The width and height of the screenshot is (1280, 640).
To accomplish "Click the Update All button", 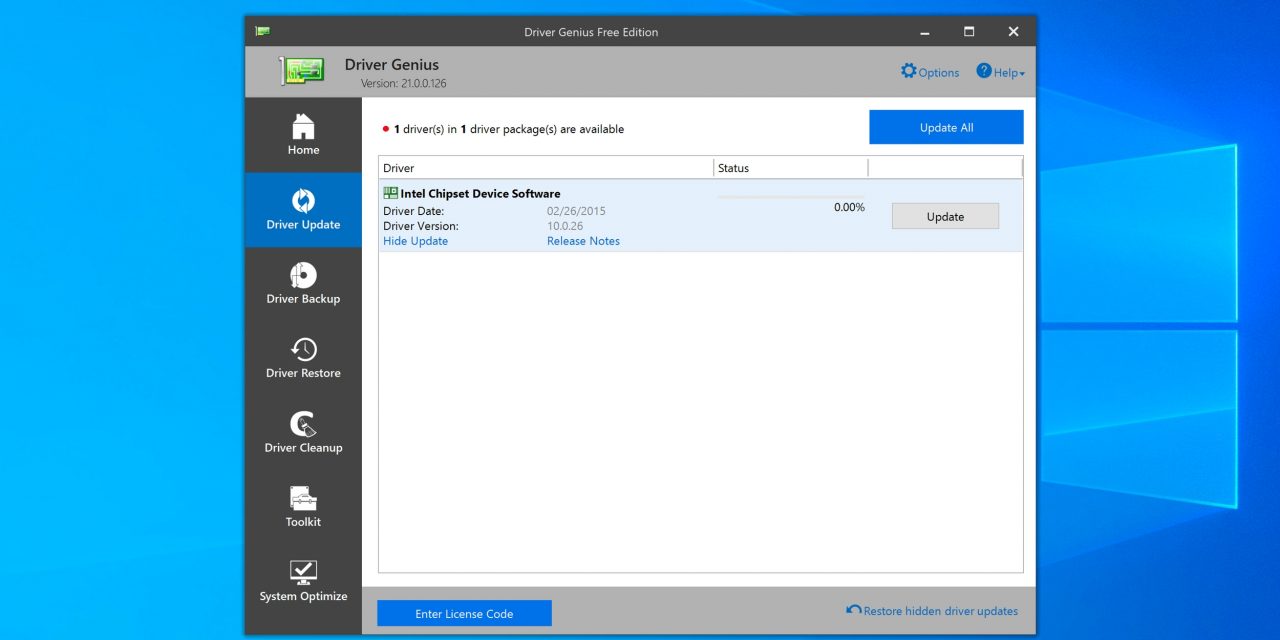I will [x=946, y=127].
